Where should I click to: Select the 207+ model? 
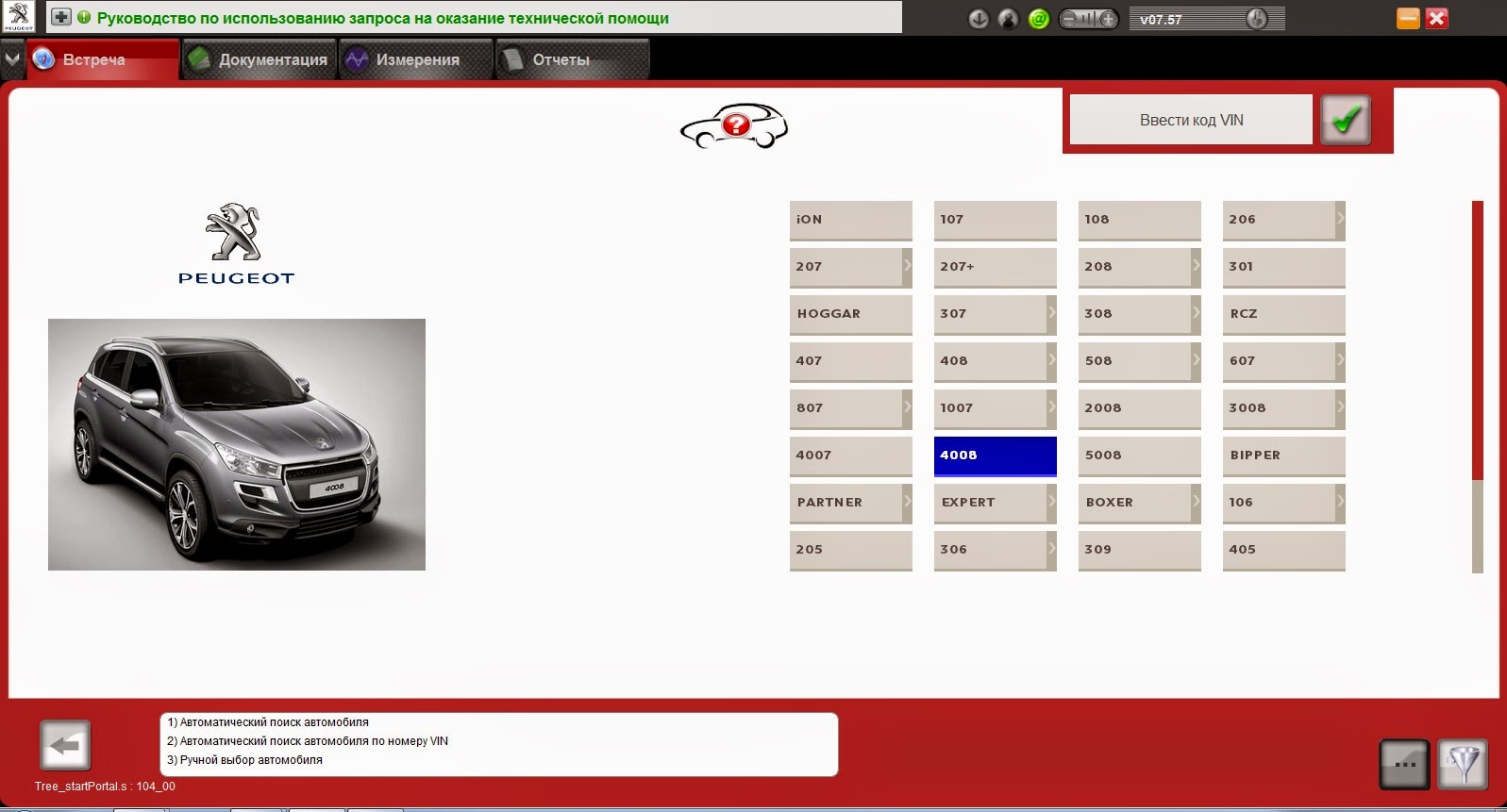[996, 267]
